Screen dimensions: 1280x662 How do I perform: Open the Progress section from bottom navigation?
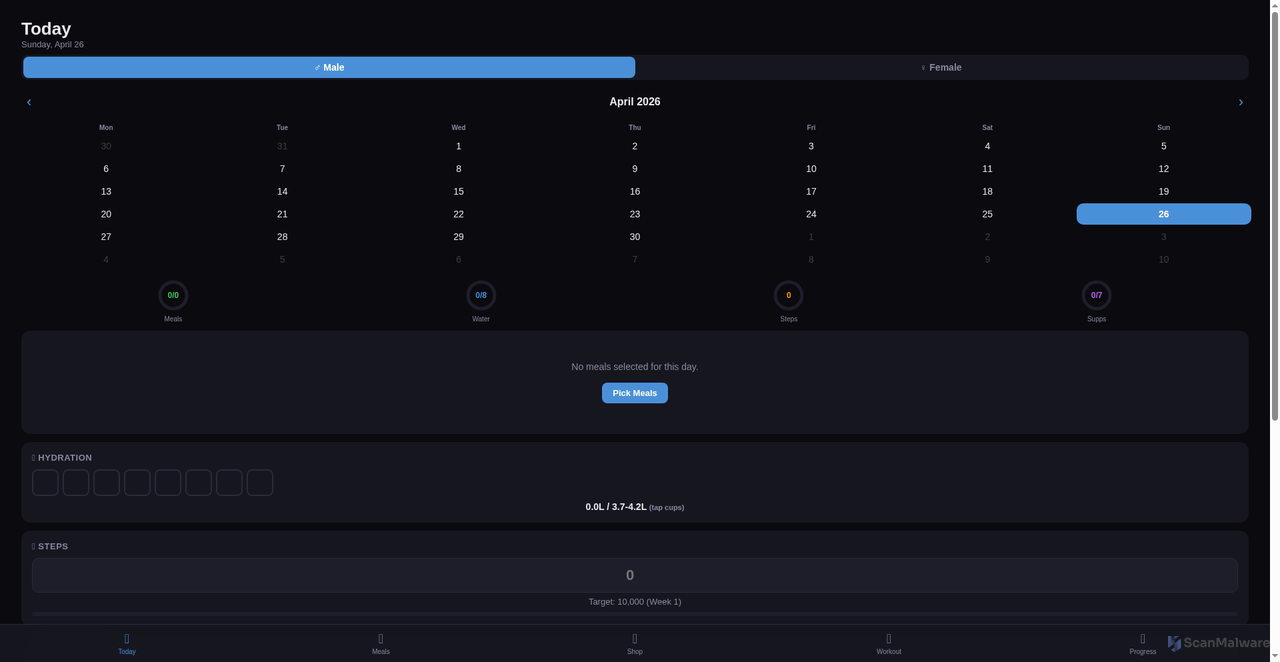pyautogui.click(x=1142, y=643)
